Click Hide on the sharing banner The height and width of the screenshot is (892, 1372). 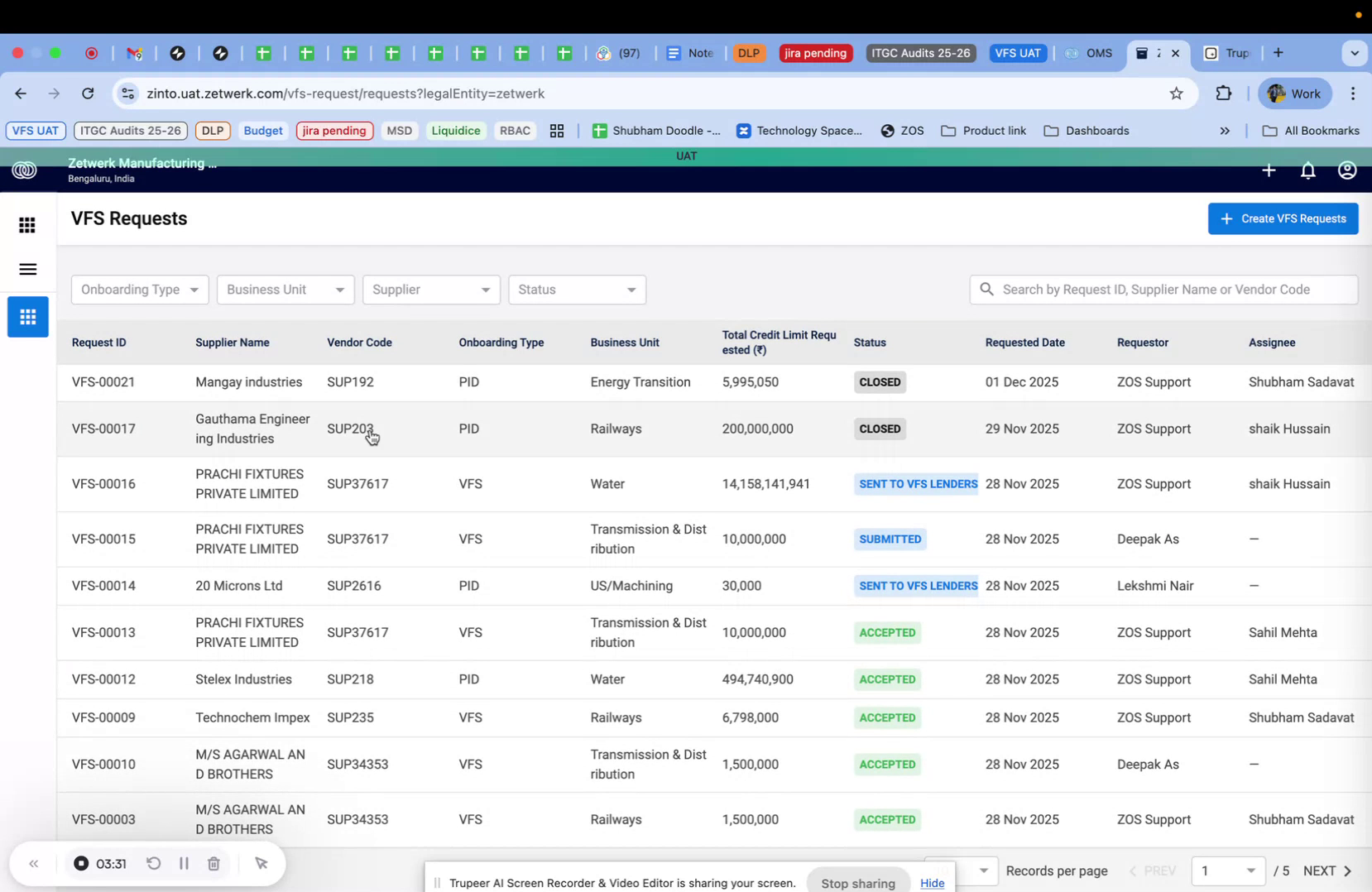[x=932, y=882]
